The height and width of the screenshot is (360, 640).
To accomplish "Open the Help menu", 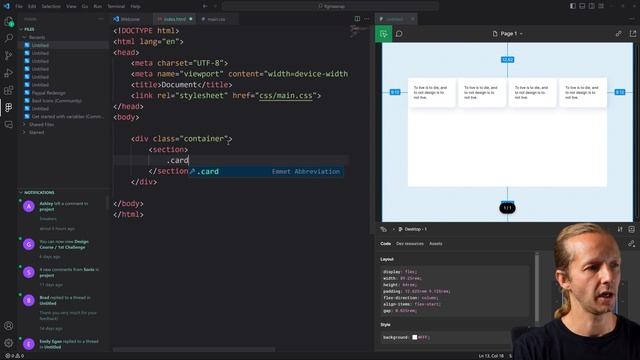I will pos(135,7).
